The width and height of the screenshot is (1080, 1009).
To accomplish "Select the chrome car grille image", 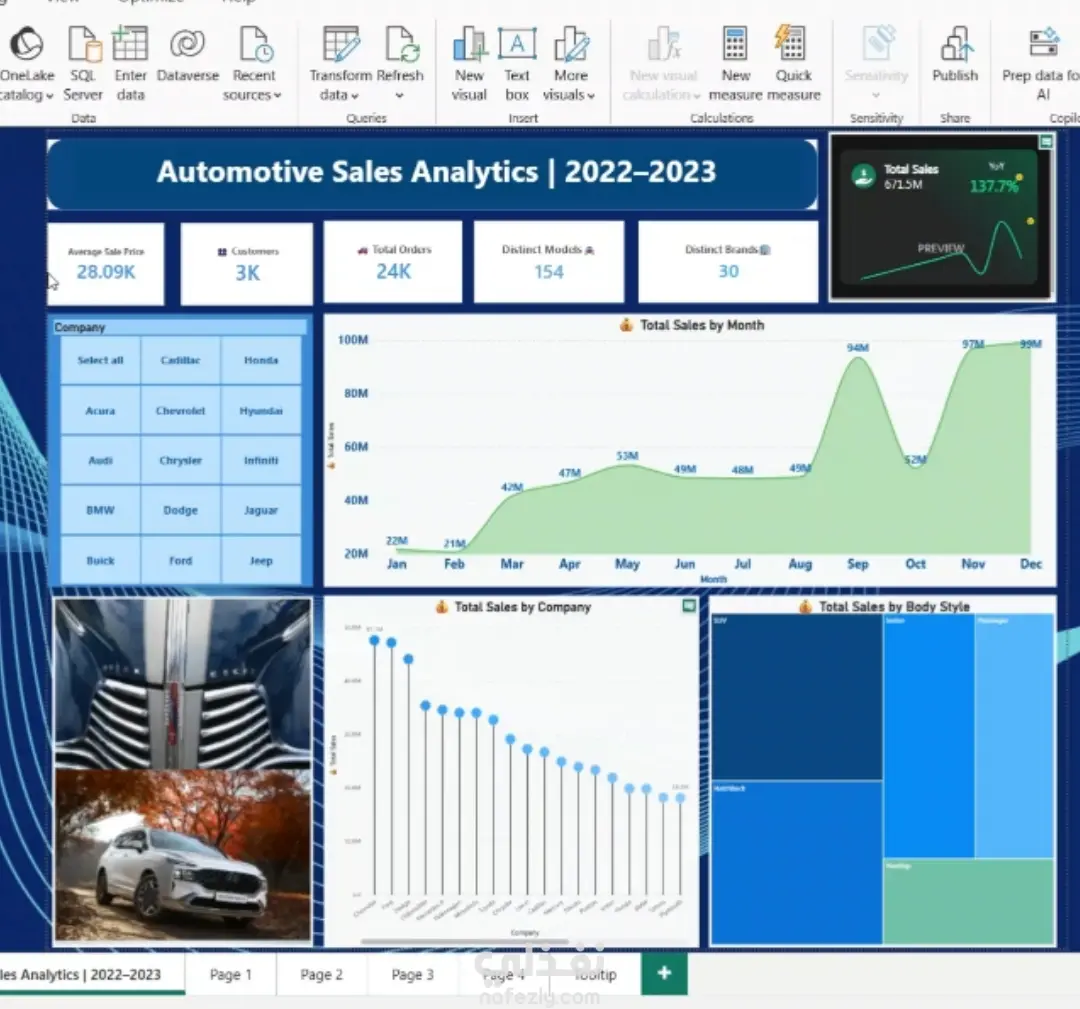I will (x=183, y=683).
